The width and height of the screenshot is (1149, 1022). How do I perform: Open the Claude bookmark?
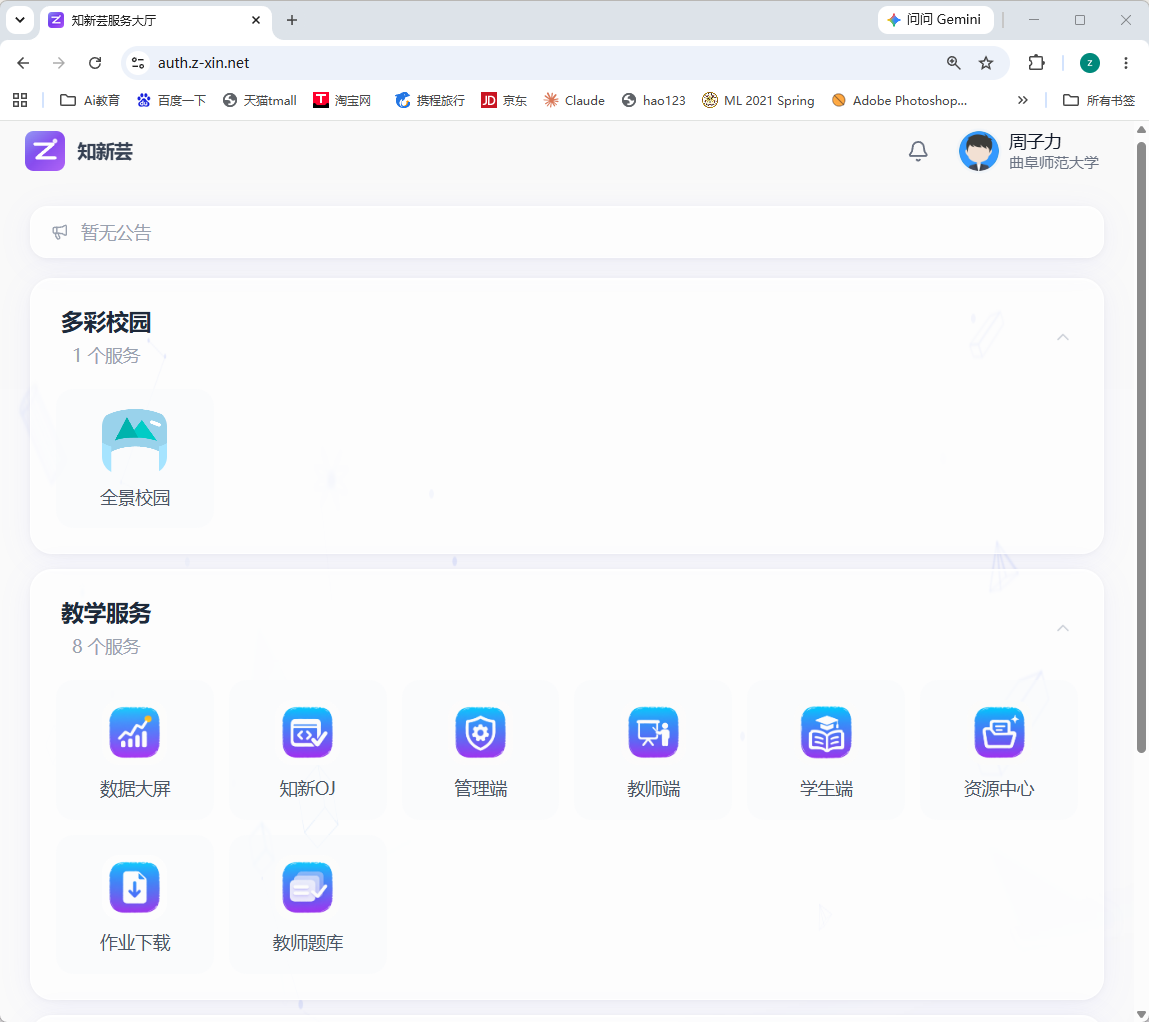tap(574, 100)
